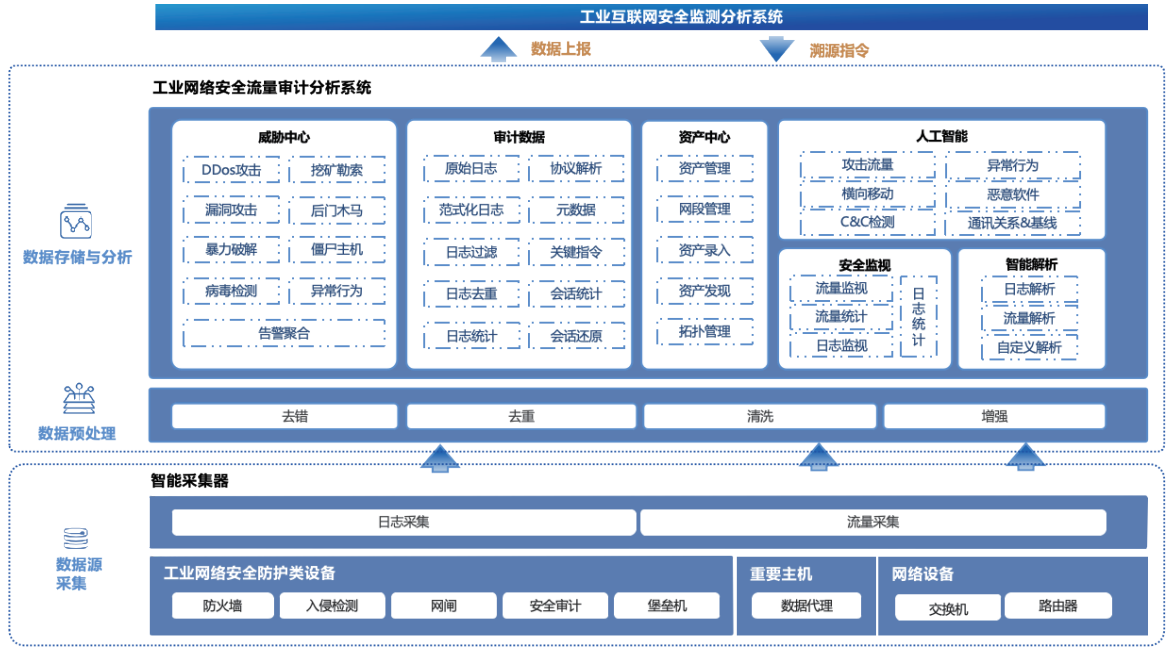Click the 防火墙 device box
Viewport: 1173px width, 652px height.
point(222,605)
